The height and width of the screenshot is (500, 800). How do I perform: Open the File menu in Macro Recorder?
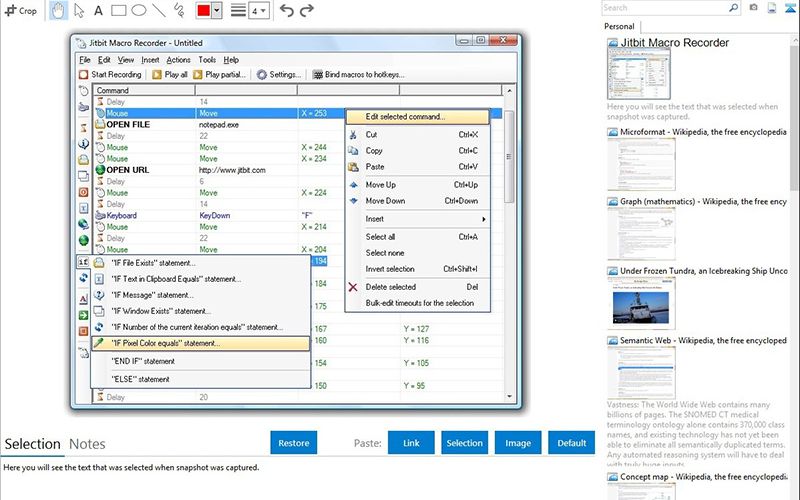point(85,60)
